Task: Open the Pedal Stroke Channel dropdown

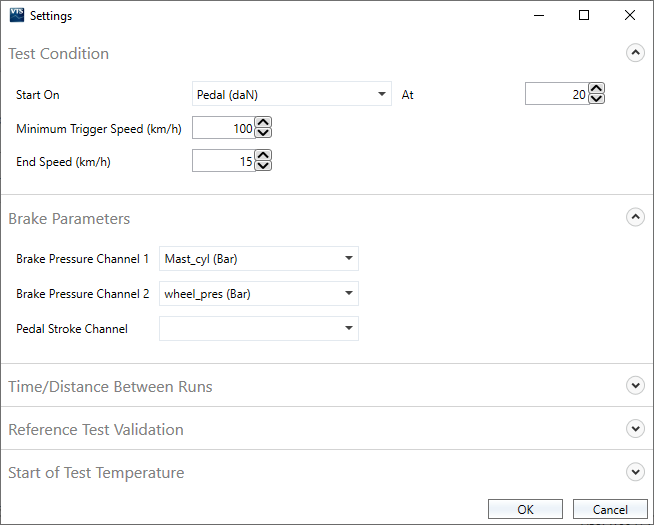Action: (258, 328)
